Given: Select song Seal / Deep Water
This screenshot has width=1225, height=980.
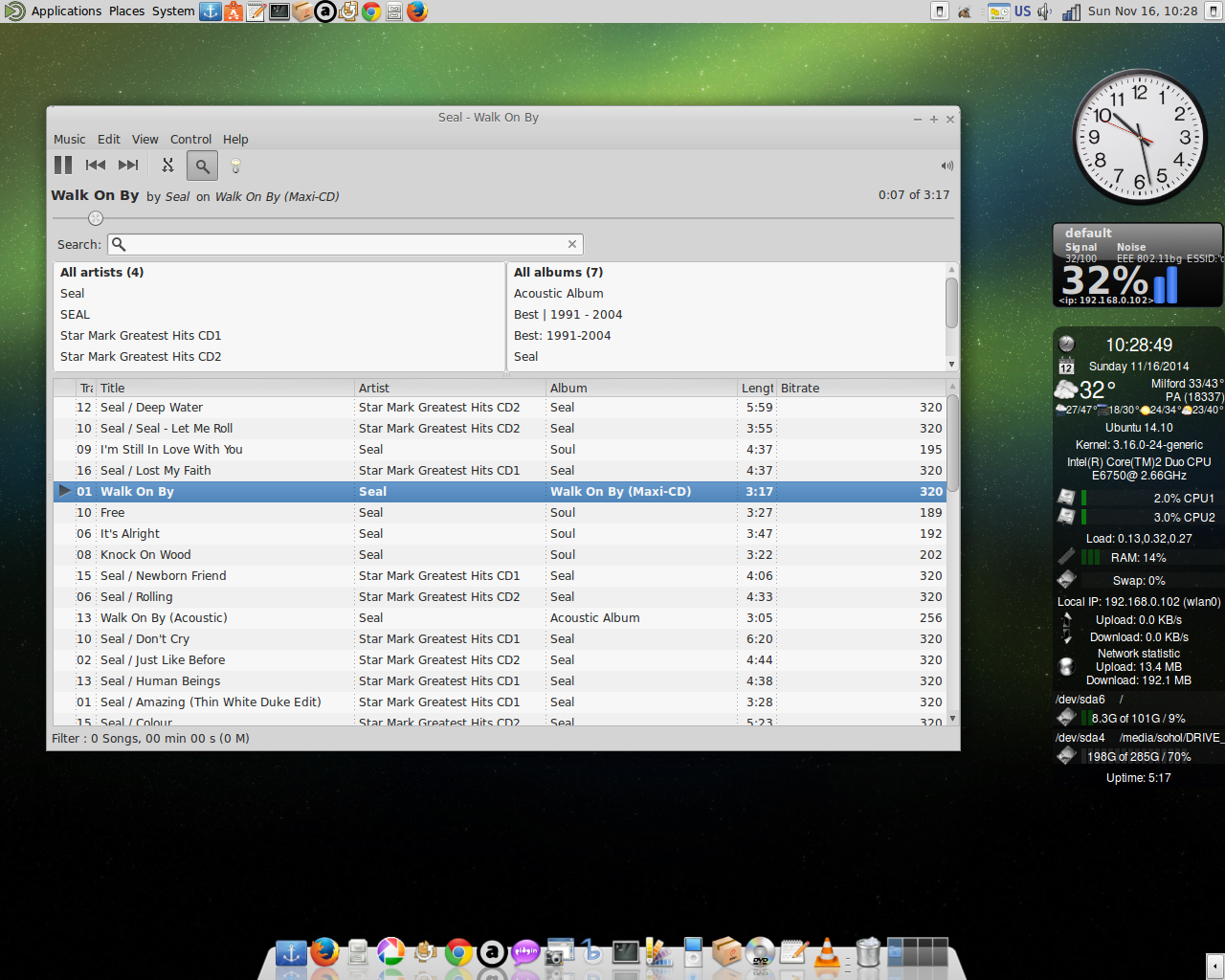Looking at the screenshot, I should [500, 408].
